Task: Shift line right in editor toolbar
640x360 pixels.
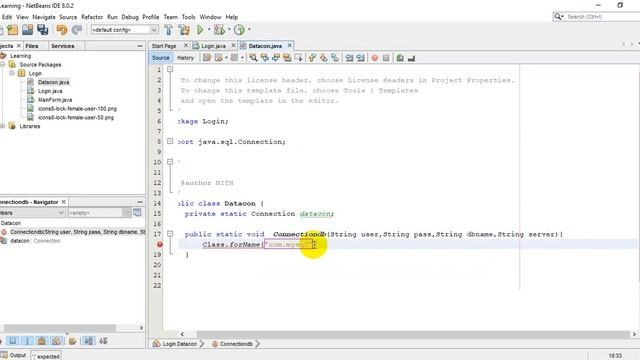Action: 360,58
